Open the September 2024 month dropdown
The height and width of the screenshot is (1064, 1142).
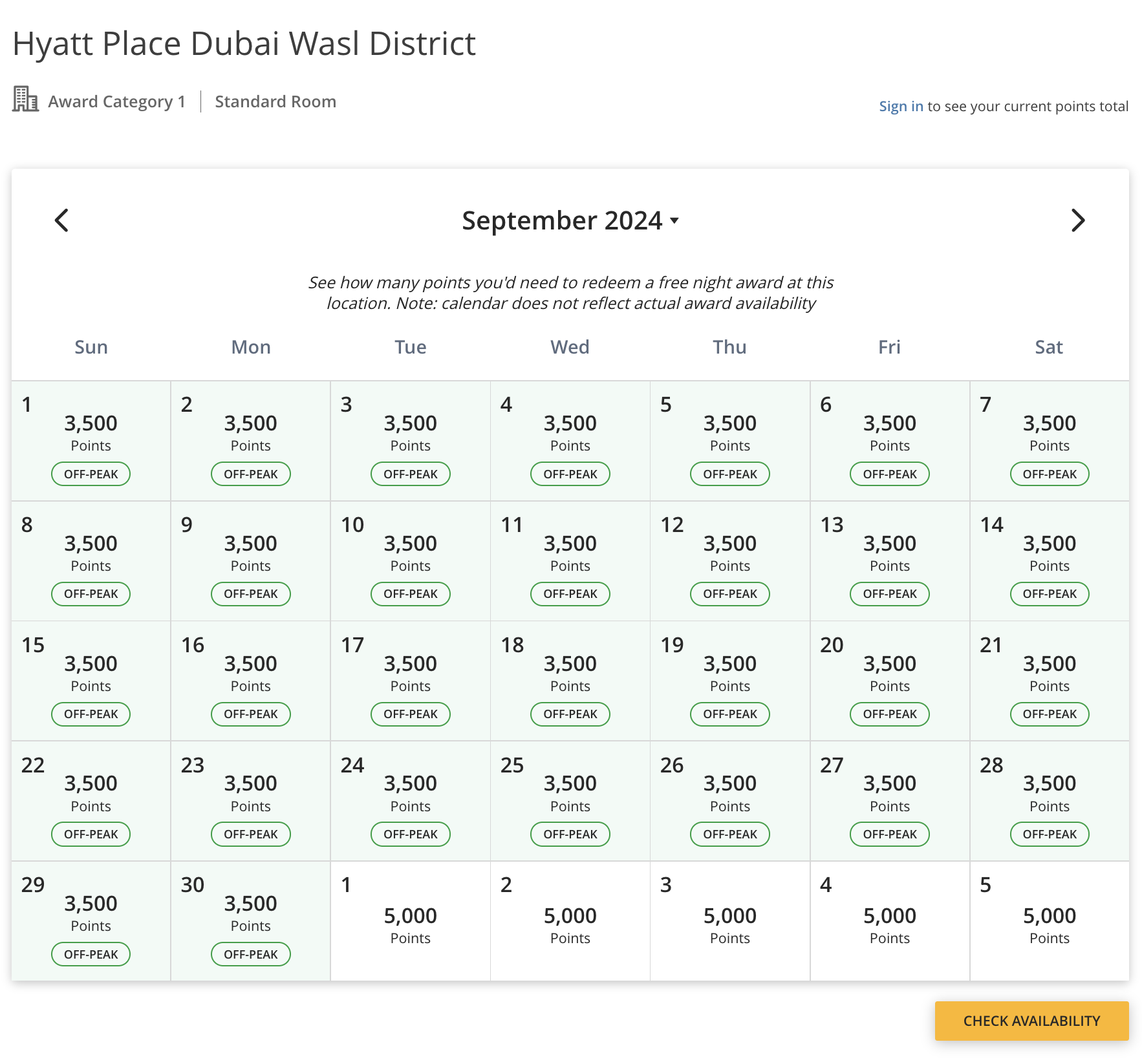point(570,220)
